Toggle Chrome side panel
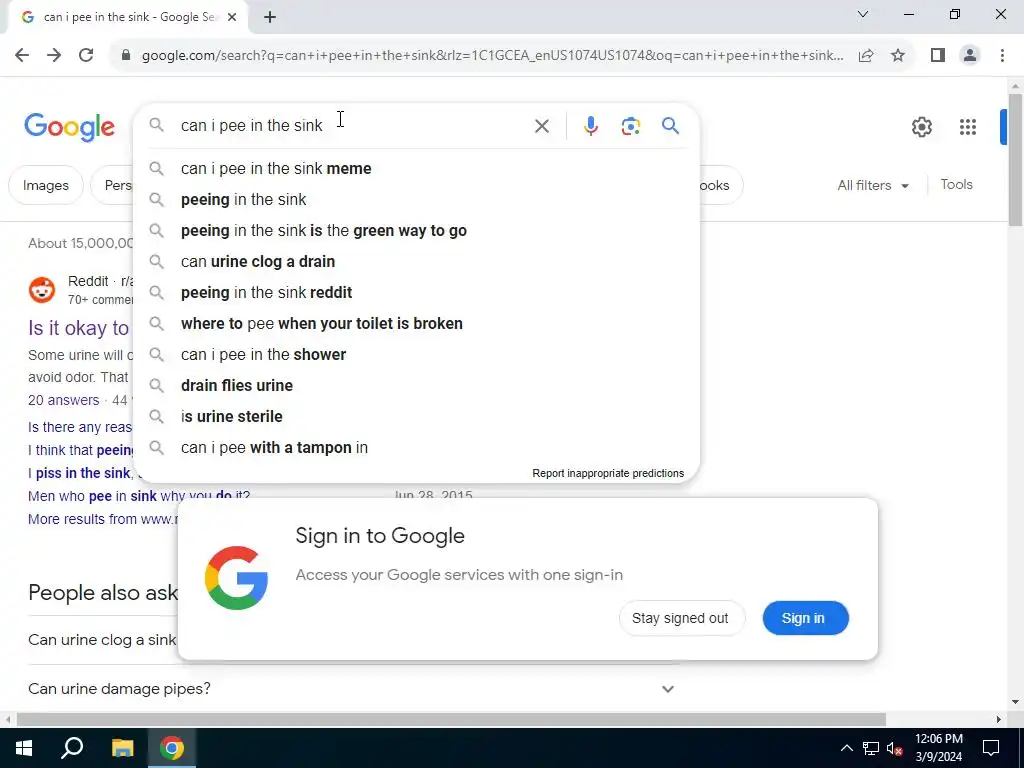The height and width of the screenshot is (768, 1024). (938, 56)
